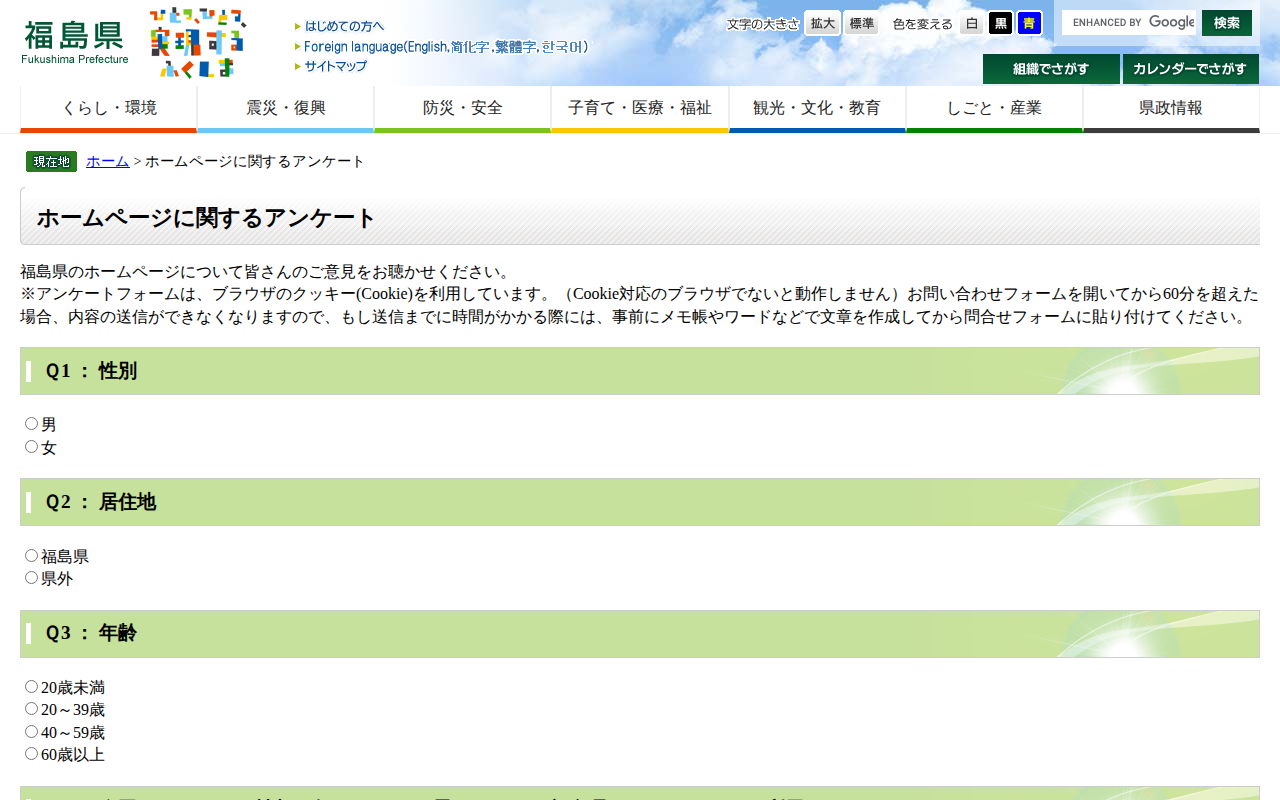This screenshot has width=1280, height=800.
Task: Select 女 for gender
Action: (x=32, y=447)
